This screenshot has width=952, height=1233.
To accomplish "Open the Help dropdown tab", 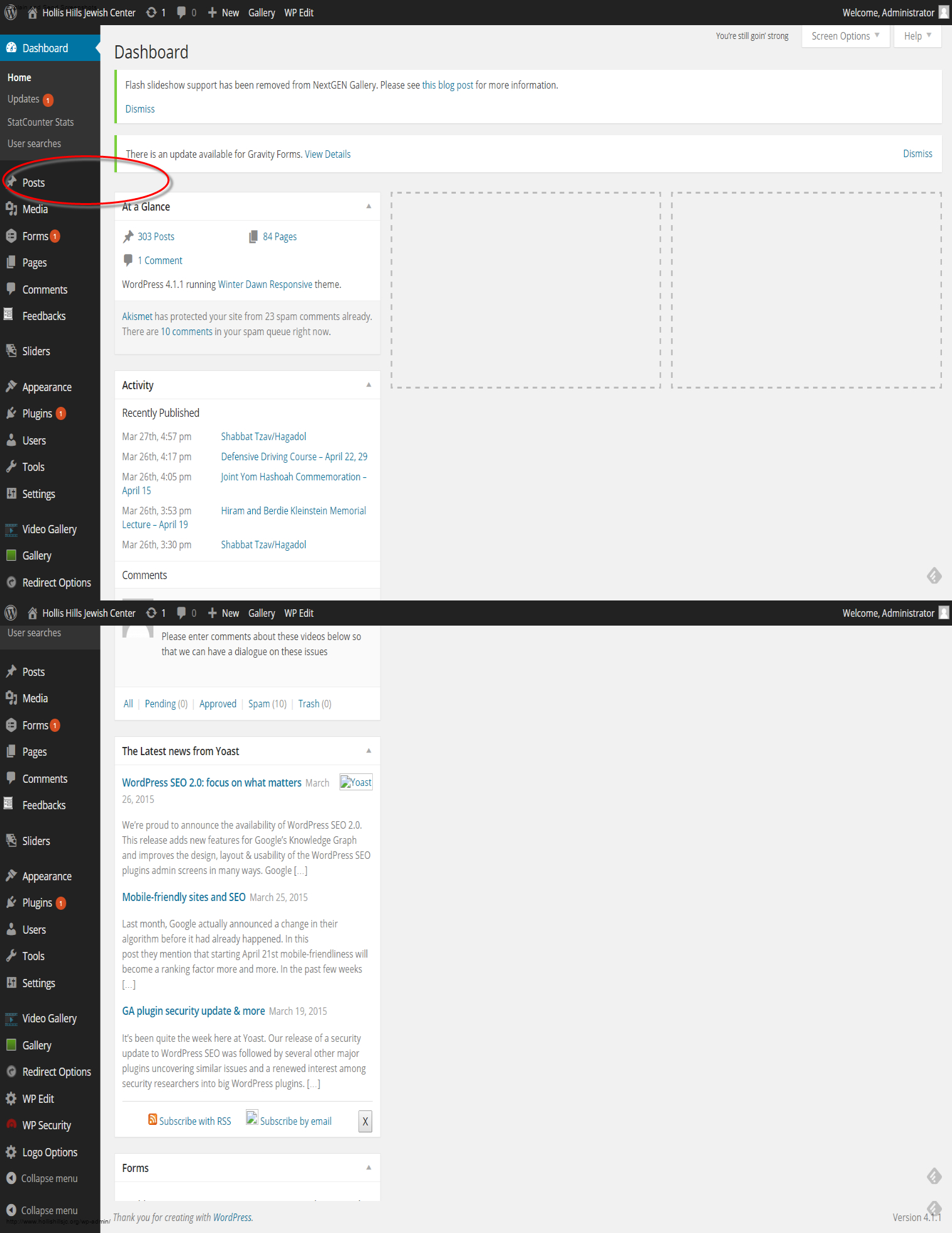I will pyautogui.click(x=917, y=36).
